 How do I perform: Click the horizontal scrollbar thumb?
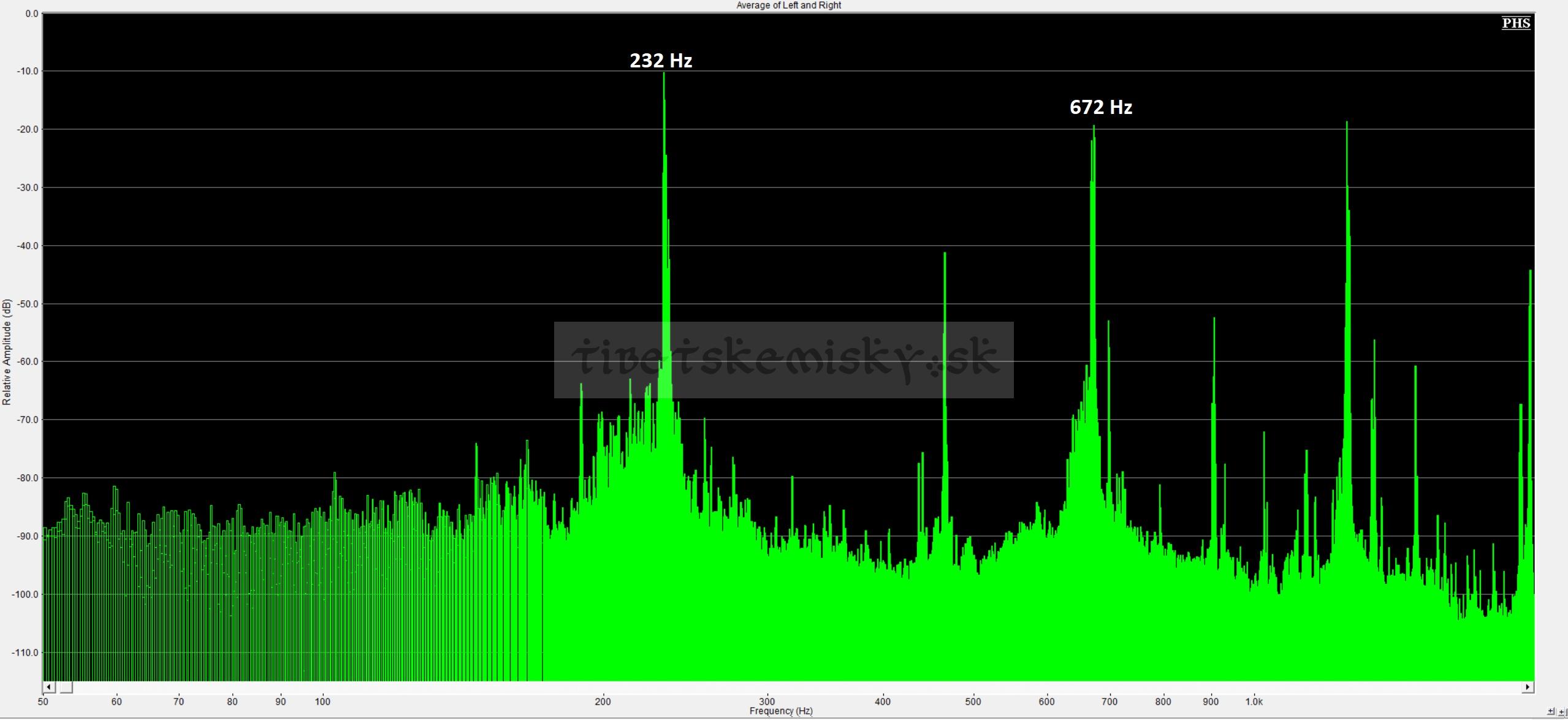(66, 687)
